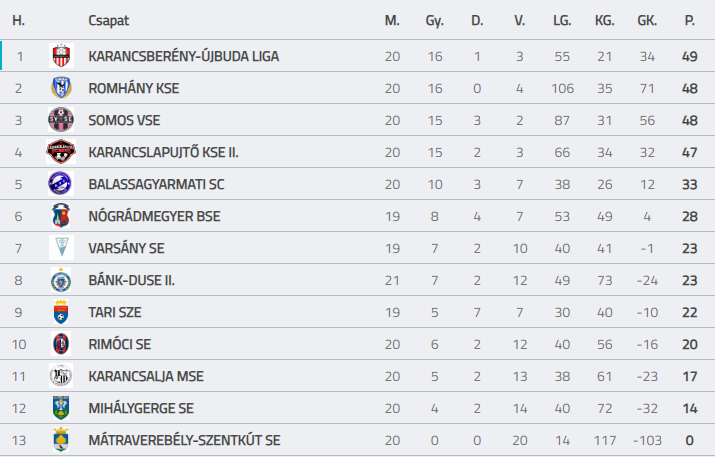Sort table by the P. points column
The width and height of the screenshot is (715, 457).
coord(689,21)
